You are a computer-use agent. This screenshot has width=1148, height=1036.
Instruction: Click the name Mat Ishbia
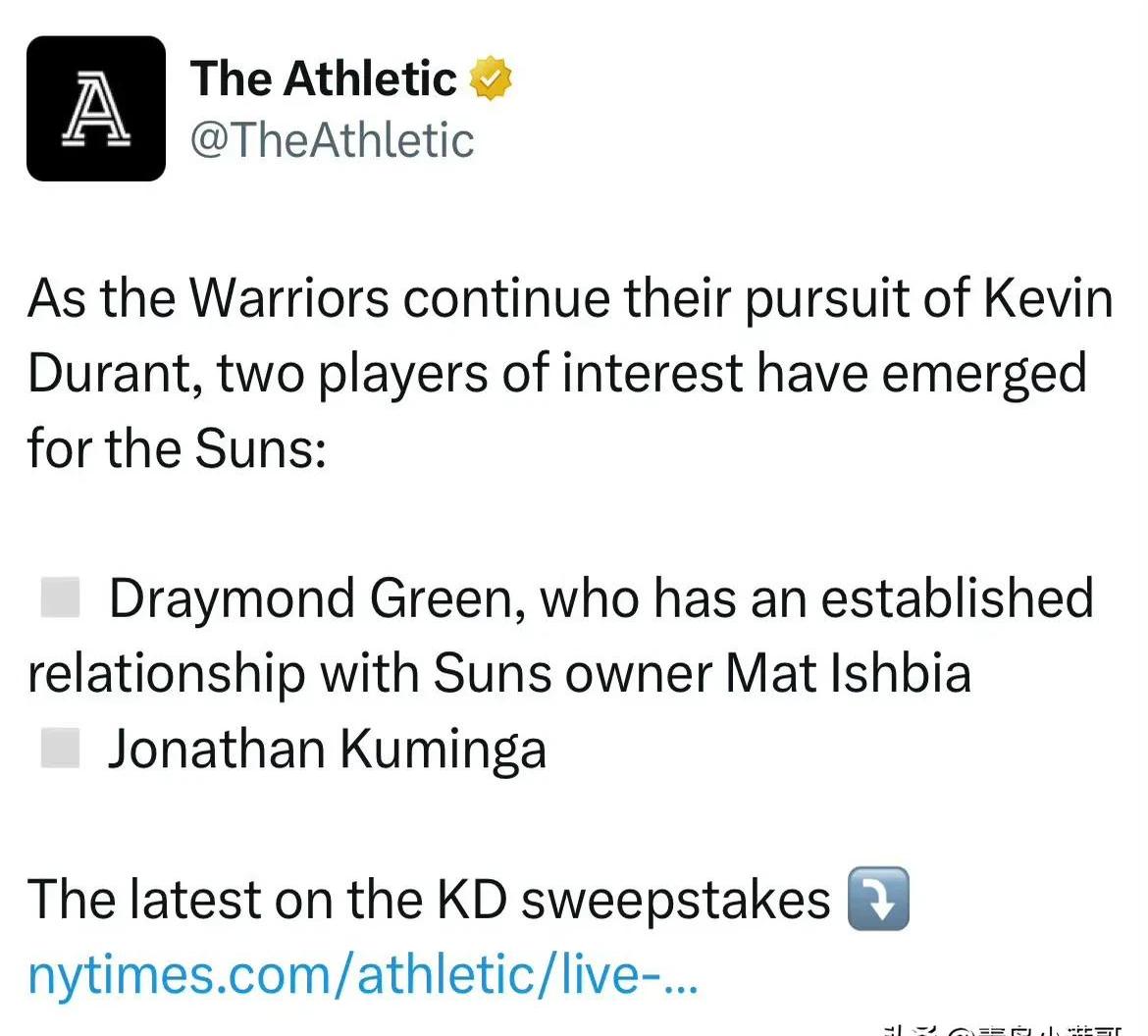tap(848, 672)
